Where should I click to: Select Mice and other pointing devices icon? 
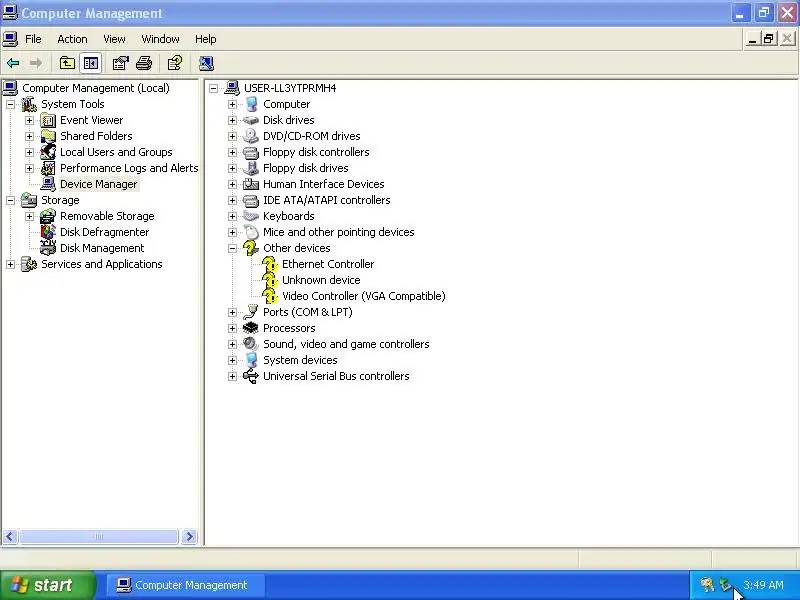[251, 232]
